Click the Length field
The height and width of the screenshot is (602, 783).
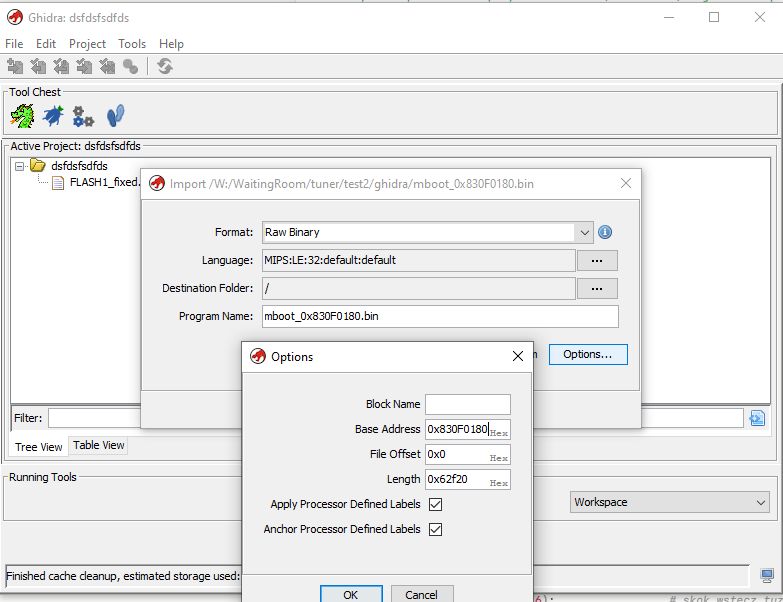click(x=468, y=479)
